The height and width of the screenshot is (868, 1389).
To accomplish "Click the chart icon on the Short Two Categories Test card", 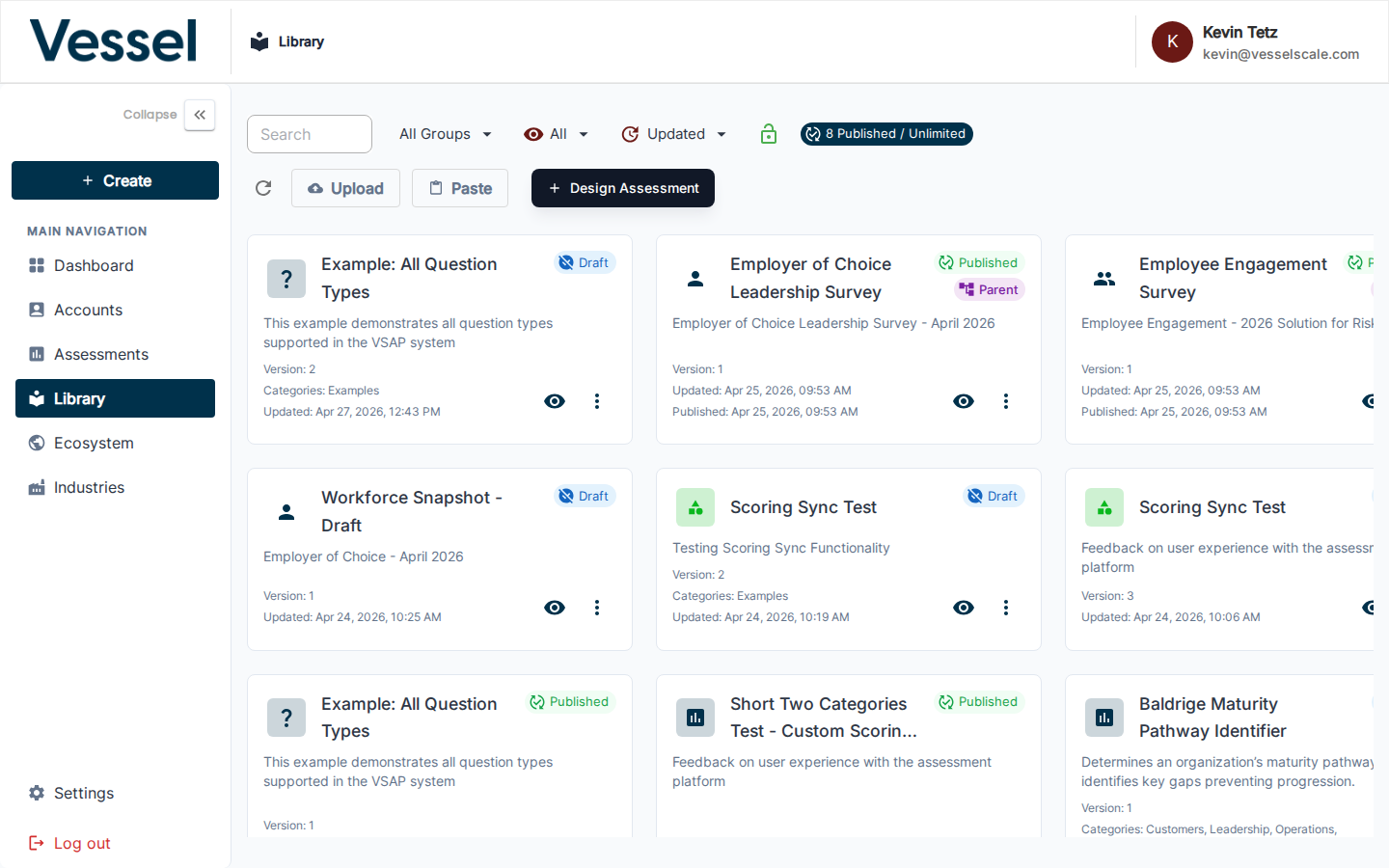I will (x=695, y=718).
